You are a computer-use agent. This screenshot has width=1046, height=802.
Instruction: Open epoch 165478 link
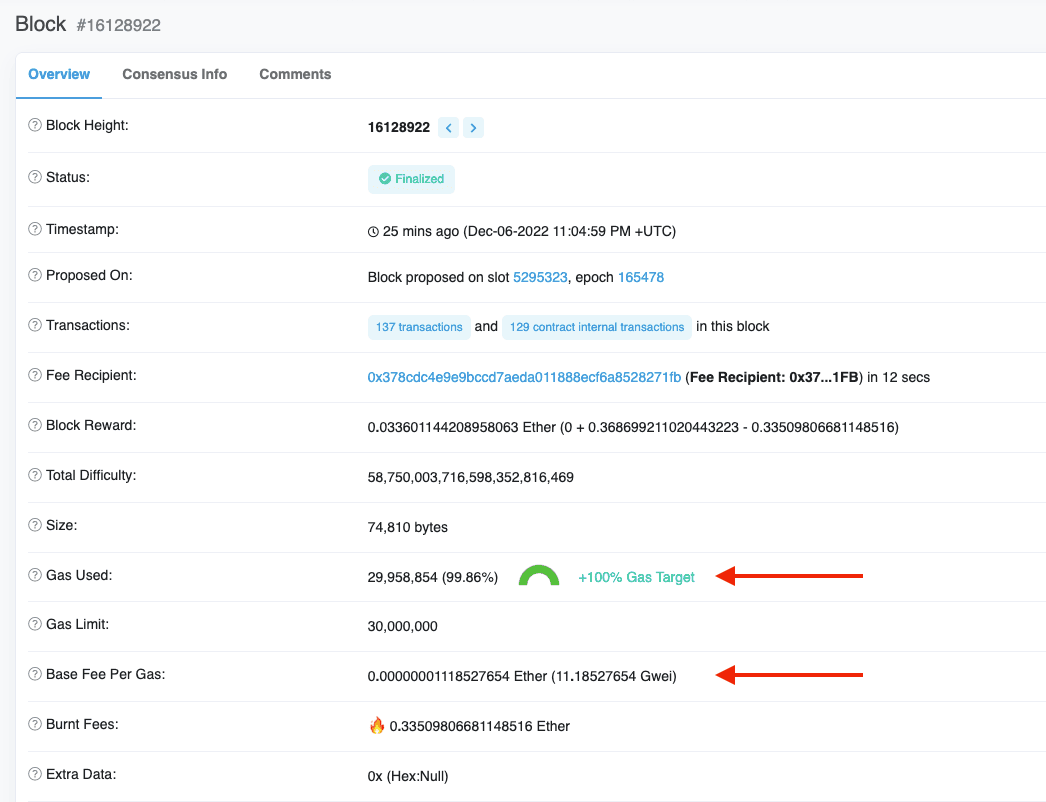[x=640, y=277]
